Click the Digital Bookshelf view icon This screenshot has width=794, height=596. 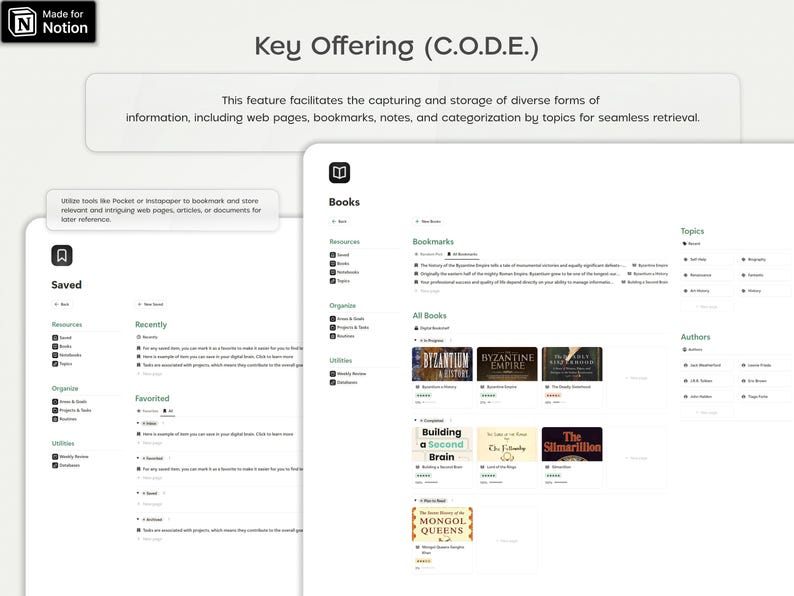416,328
